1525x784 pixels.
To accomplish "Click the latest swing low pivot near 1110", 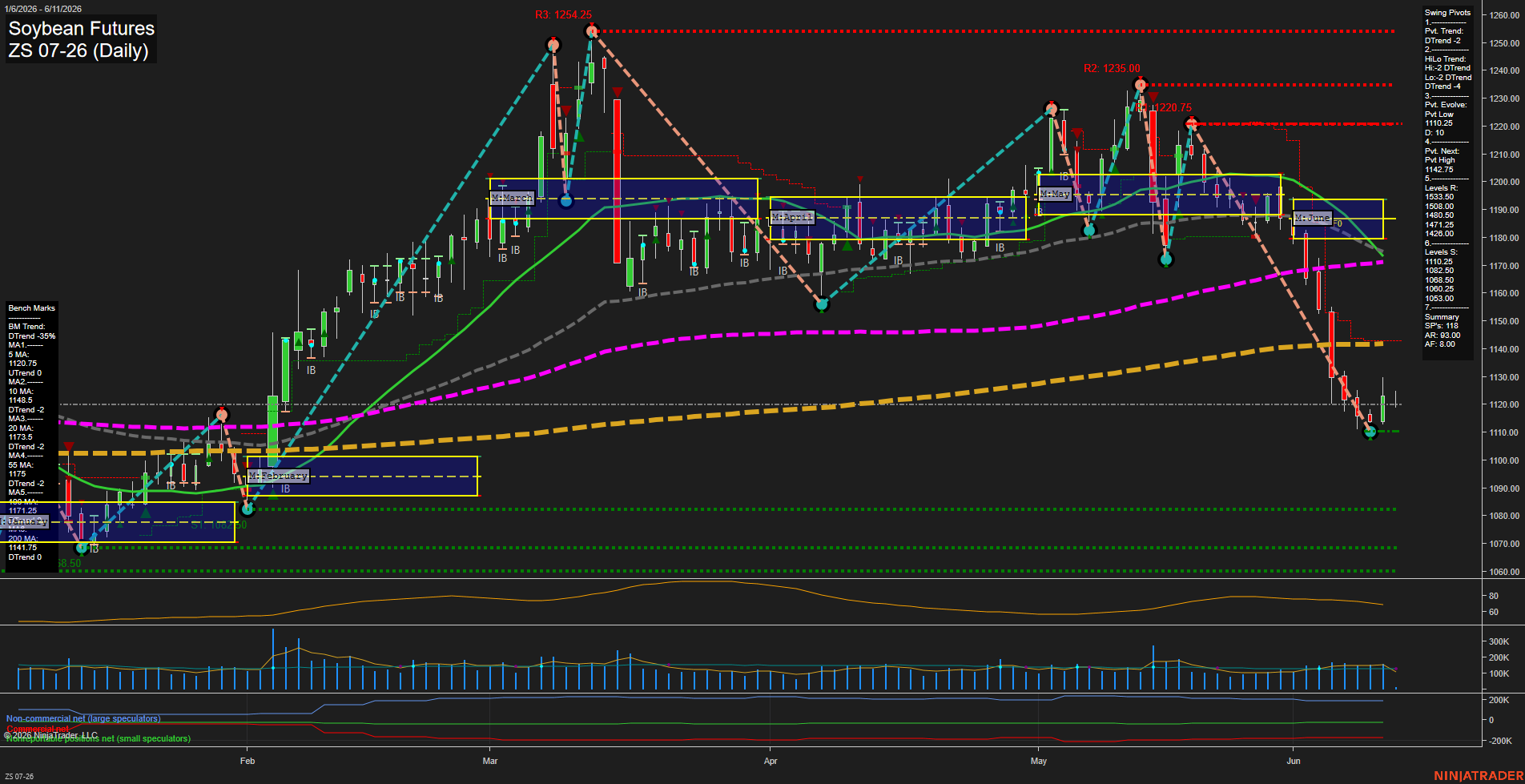I will [1370, 432].
